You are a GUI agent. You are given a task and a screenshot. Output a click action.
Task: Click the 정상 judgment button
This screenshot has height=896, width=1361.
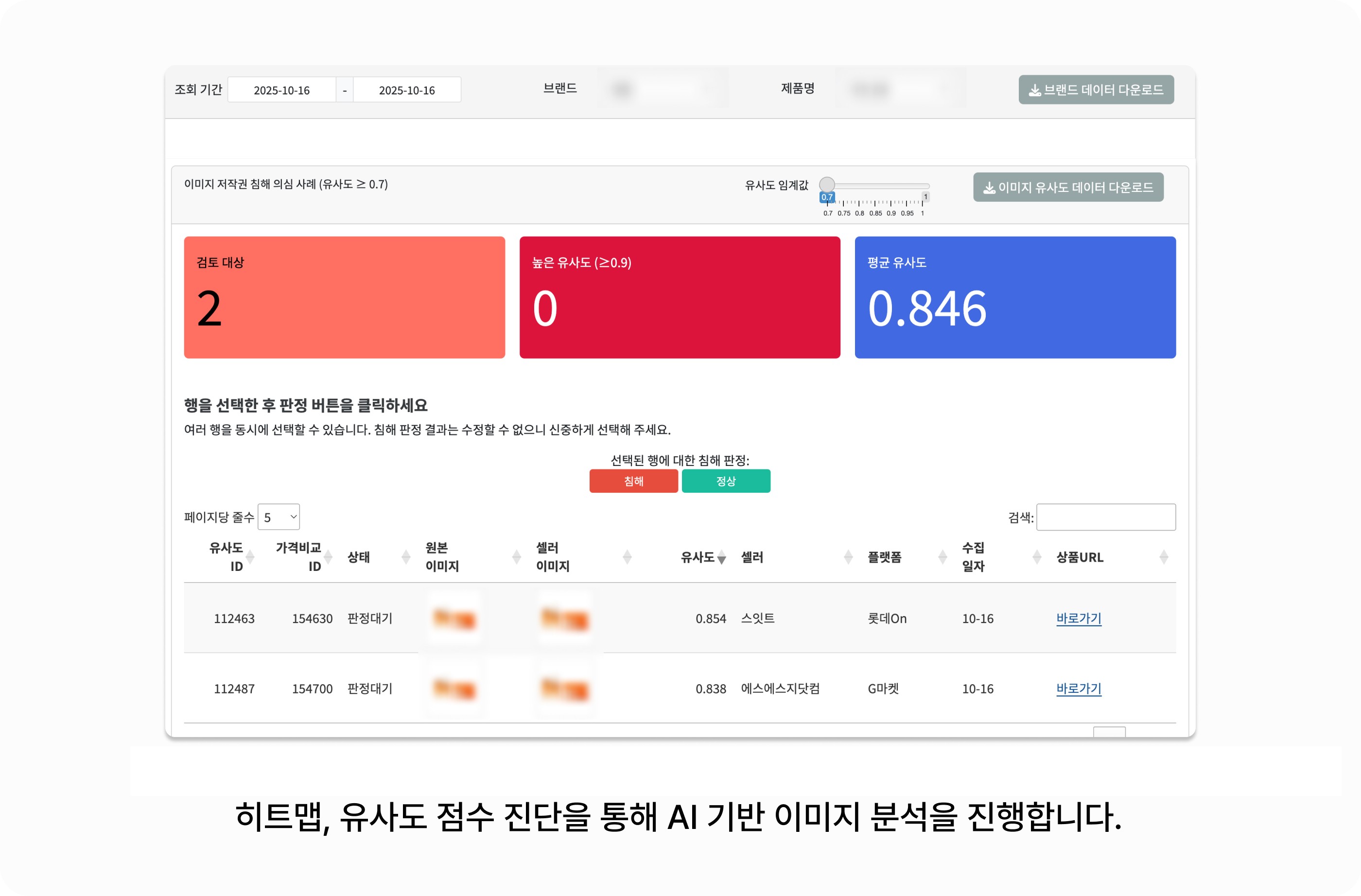click(x=726, y=481)
